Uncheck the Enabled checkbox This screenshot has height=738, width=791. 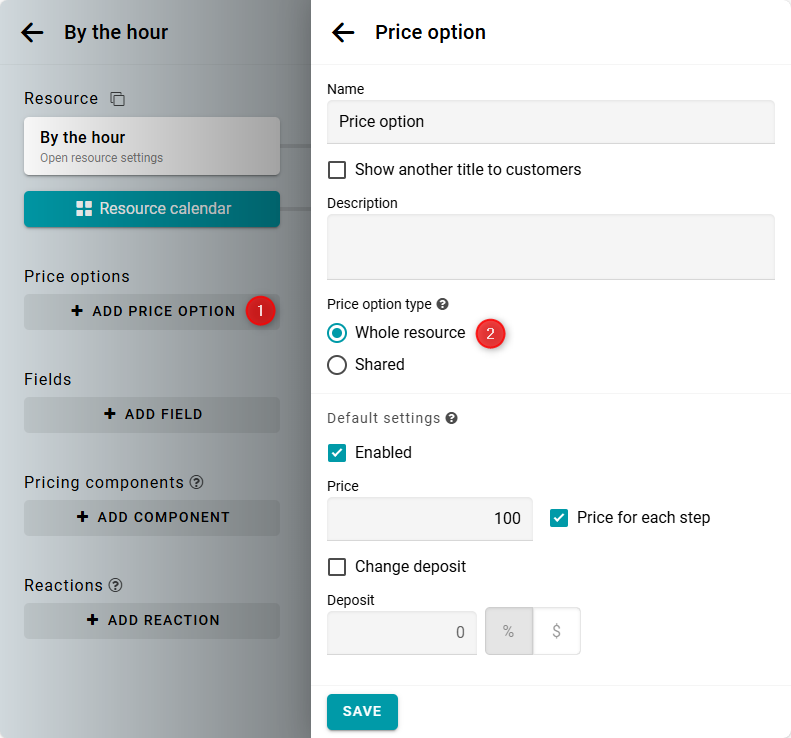(337, 452)
